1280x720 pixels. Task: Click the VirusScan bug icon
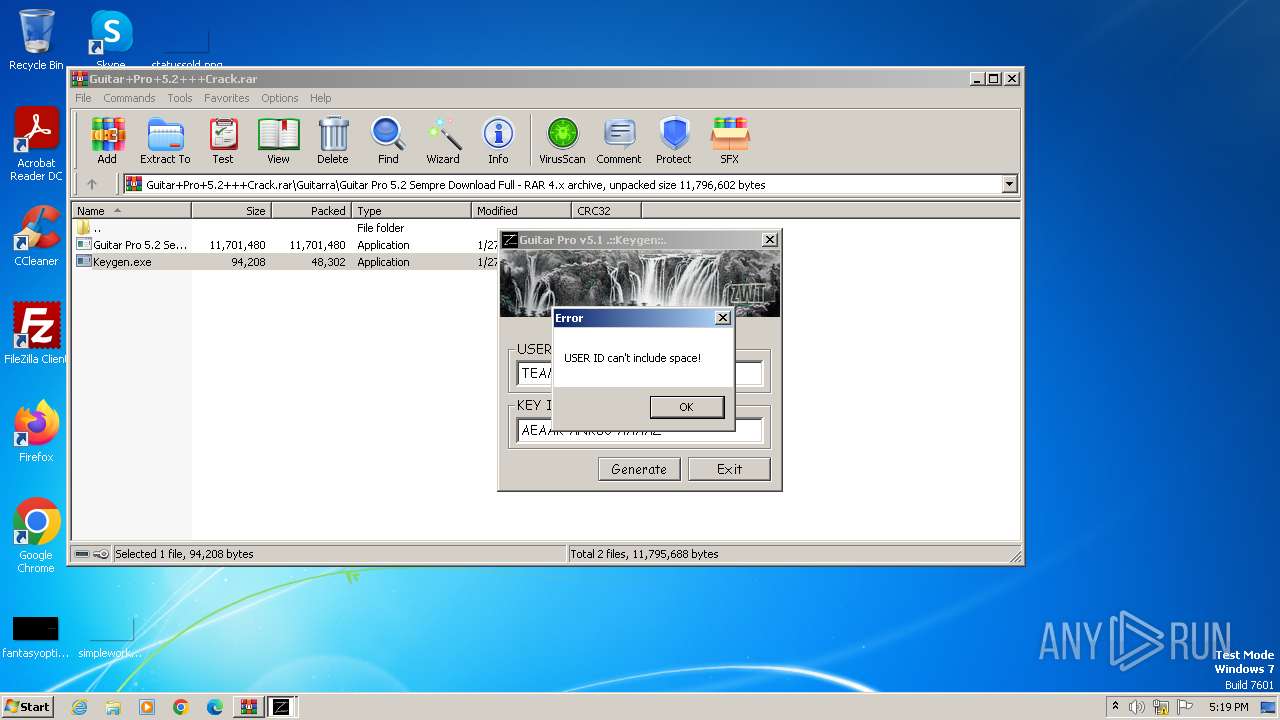coord(562,141)
